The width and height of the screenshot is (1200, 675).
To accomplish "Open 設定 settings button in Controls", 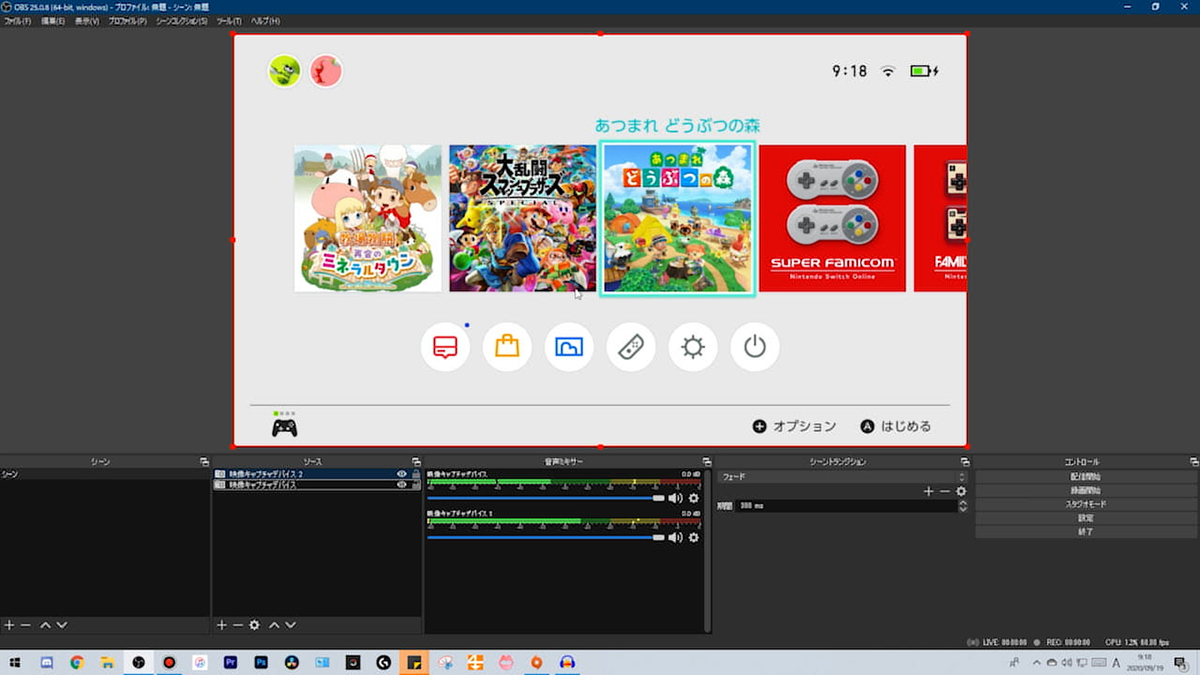I will tap(1086, 518).
